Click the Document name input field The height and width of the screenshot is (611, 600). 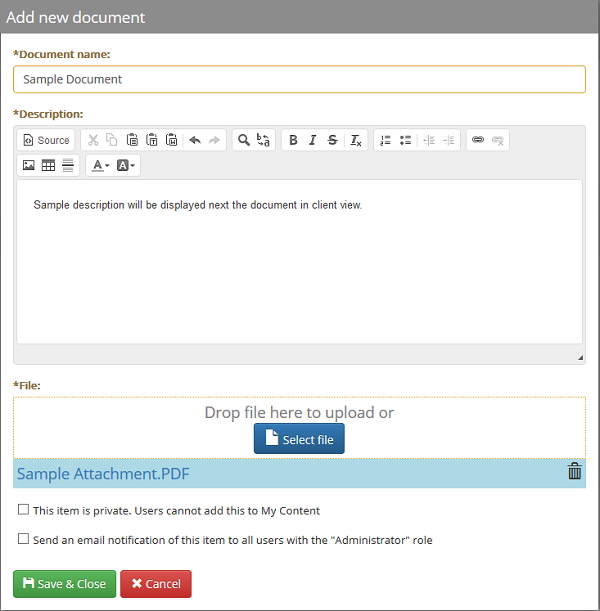point(299,79)
